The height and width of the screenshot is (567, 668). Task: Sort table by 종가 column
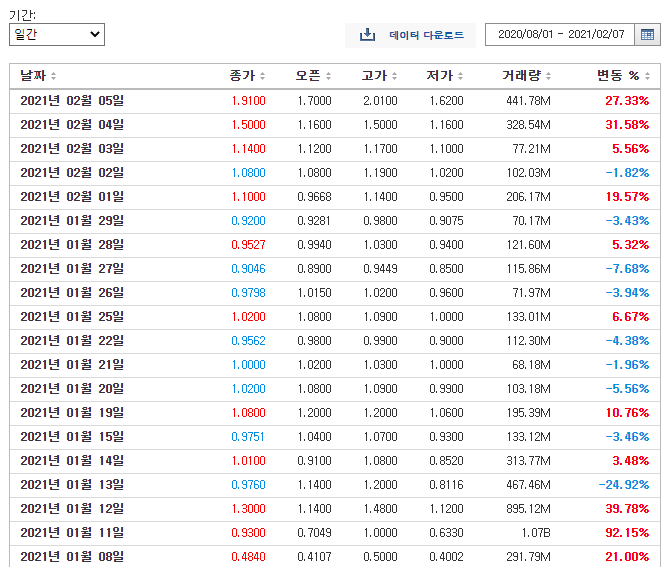tap(247, 76)
